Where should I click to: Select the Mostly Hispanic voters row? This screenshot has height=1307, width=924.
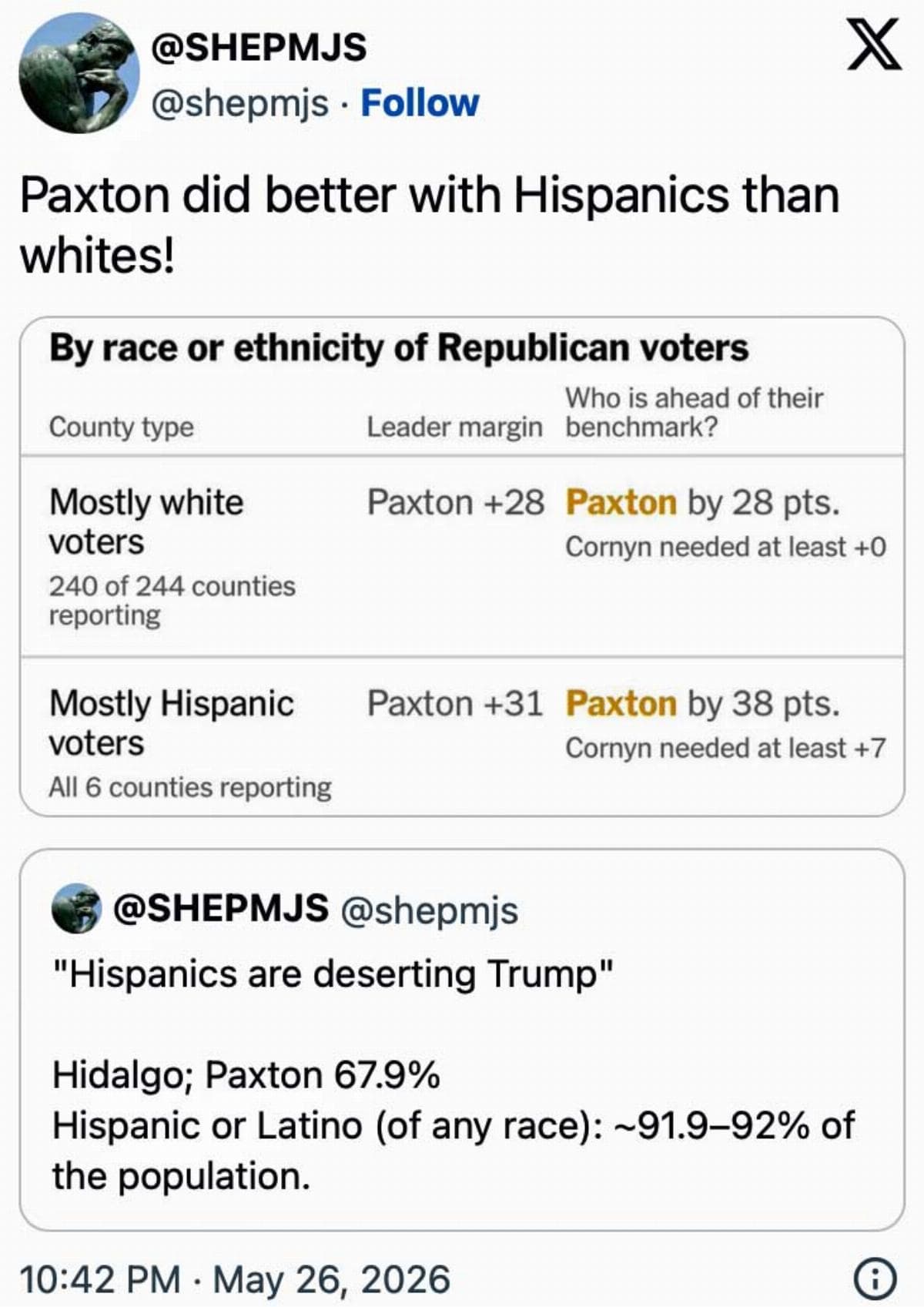pyautogui.click(x=461, y=737)
